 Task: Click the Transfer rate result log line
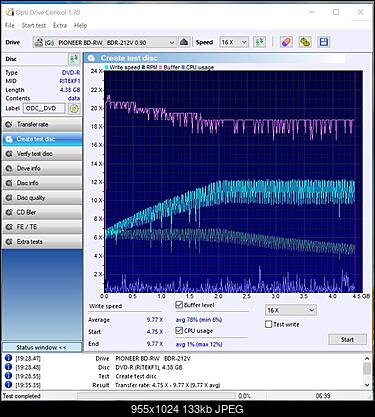click(168, 385)
